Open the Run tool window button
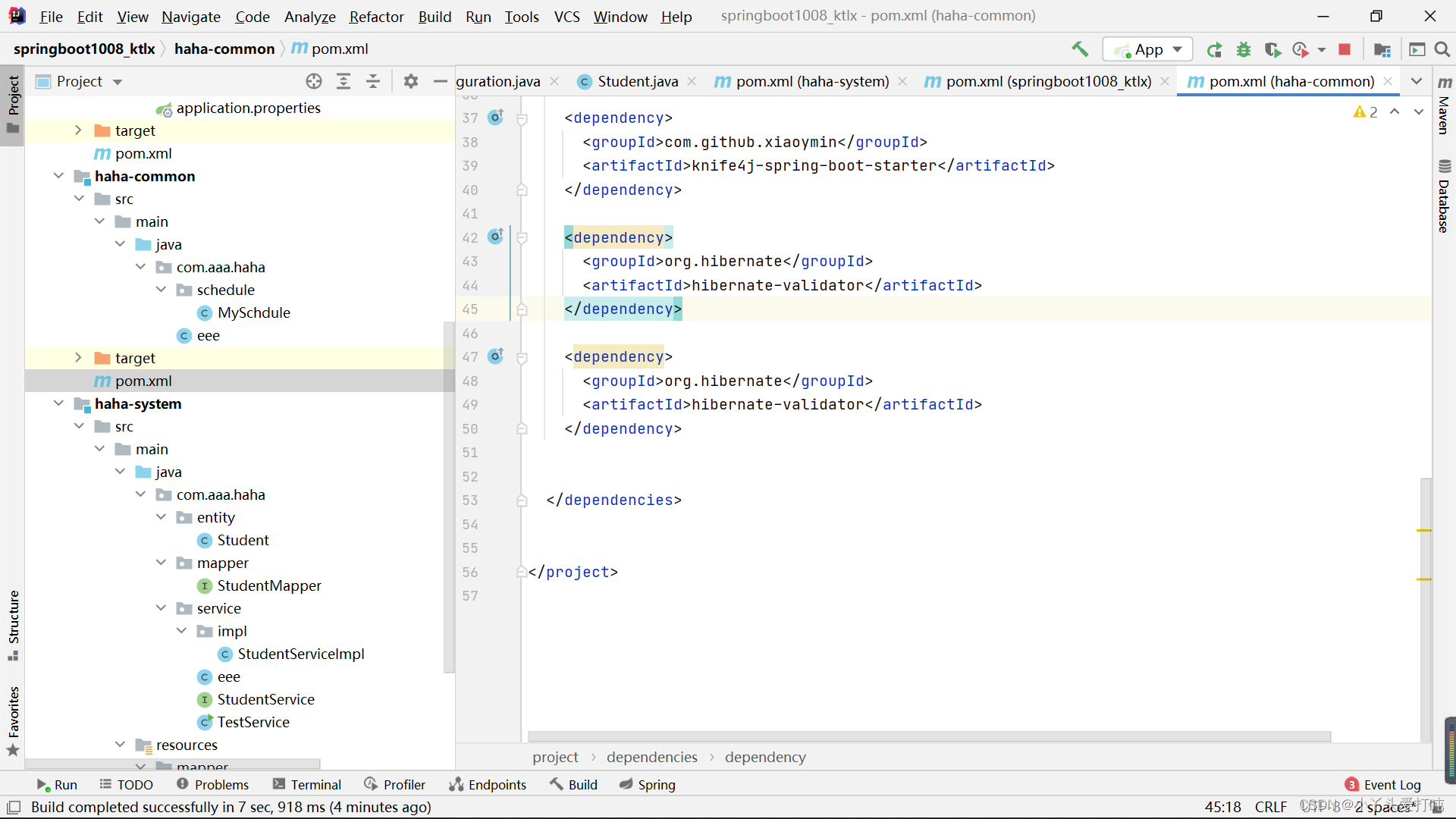Viewport: 1456px width, 819px height. 58,785
